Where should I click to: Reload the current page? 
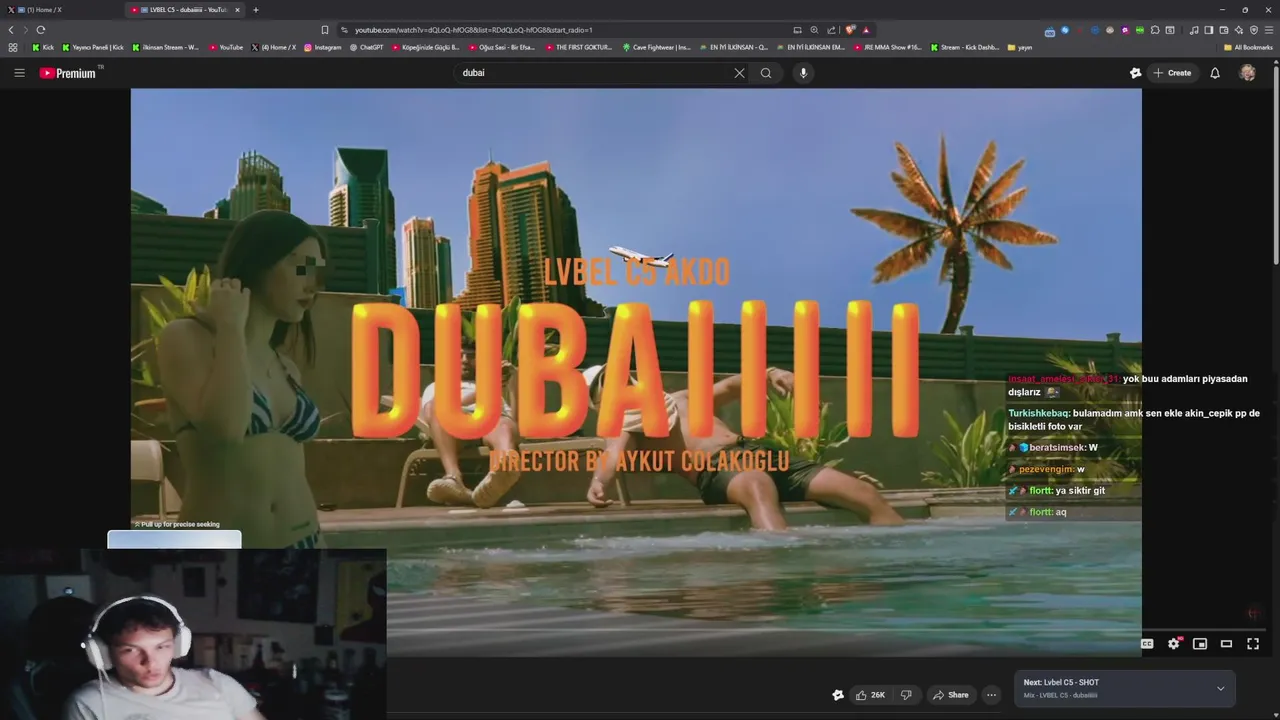pyautogui.click(x=41, y=30)
